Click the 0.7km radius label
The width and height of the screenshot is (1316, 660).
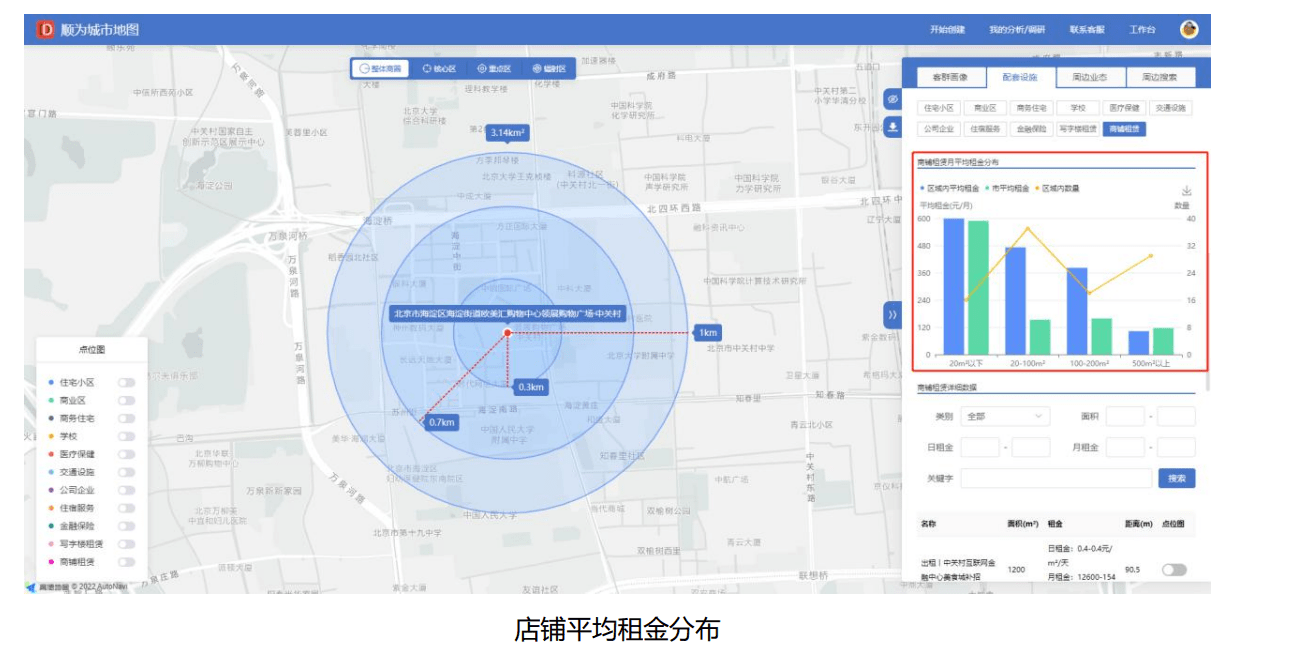[441, 422]
